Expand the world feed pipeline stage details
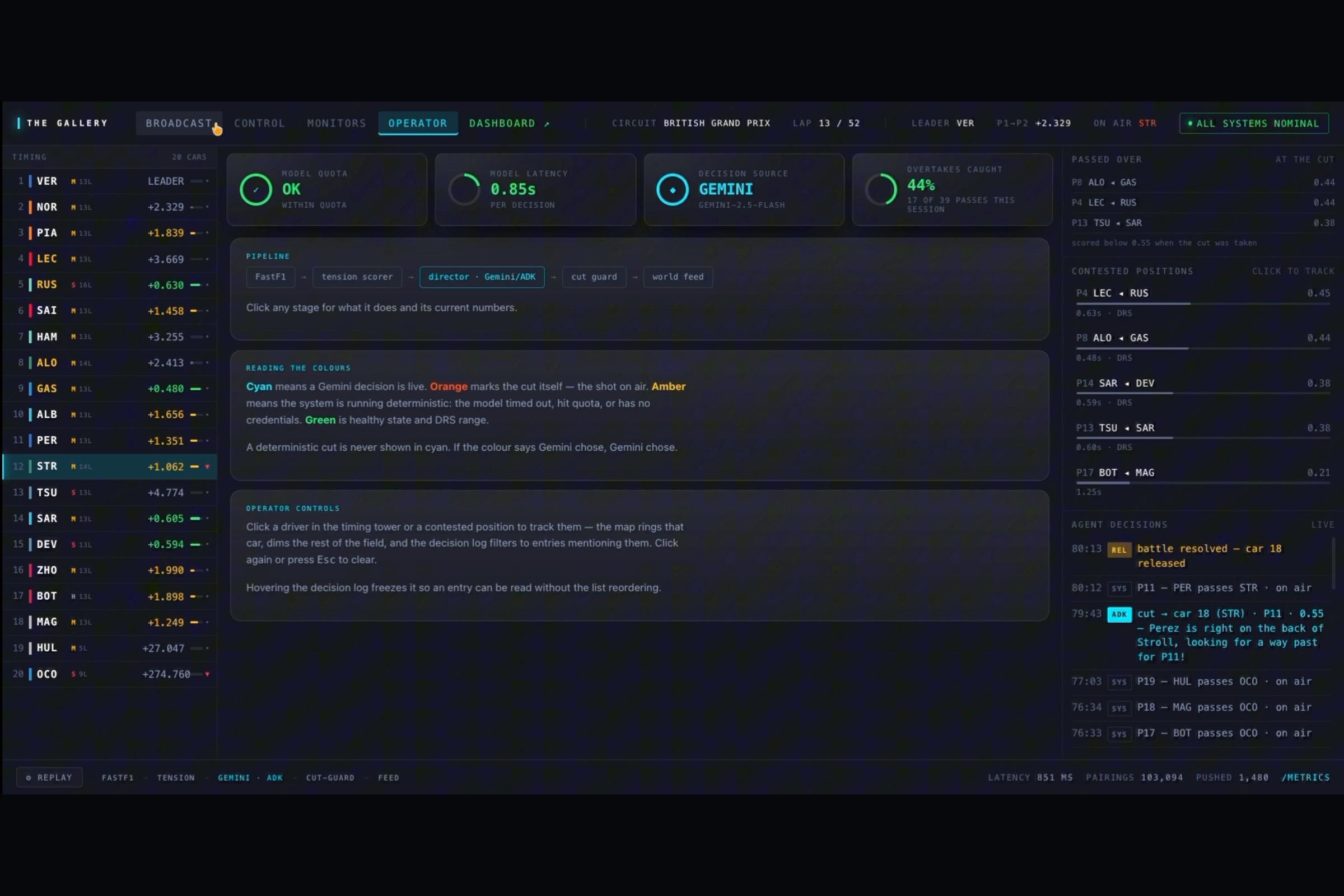The width and height of the screenshot is (1344, 896). 678,277
